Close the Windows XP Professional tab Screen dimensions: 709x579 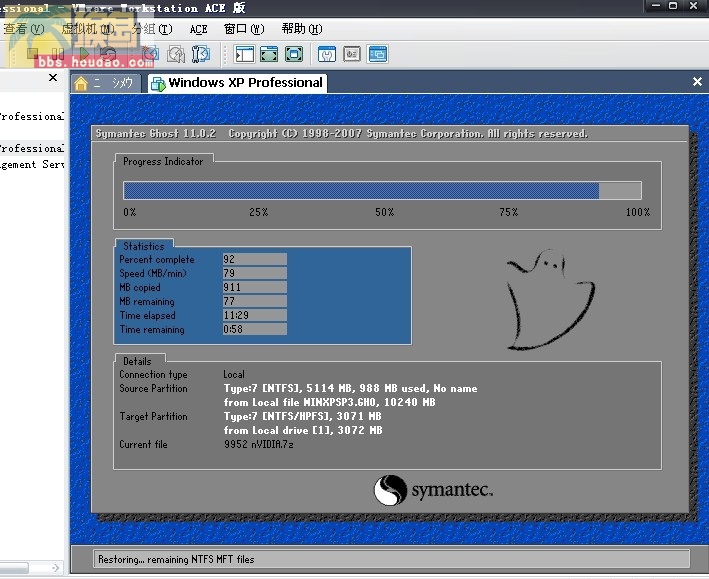tap(697, 82)
